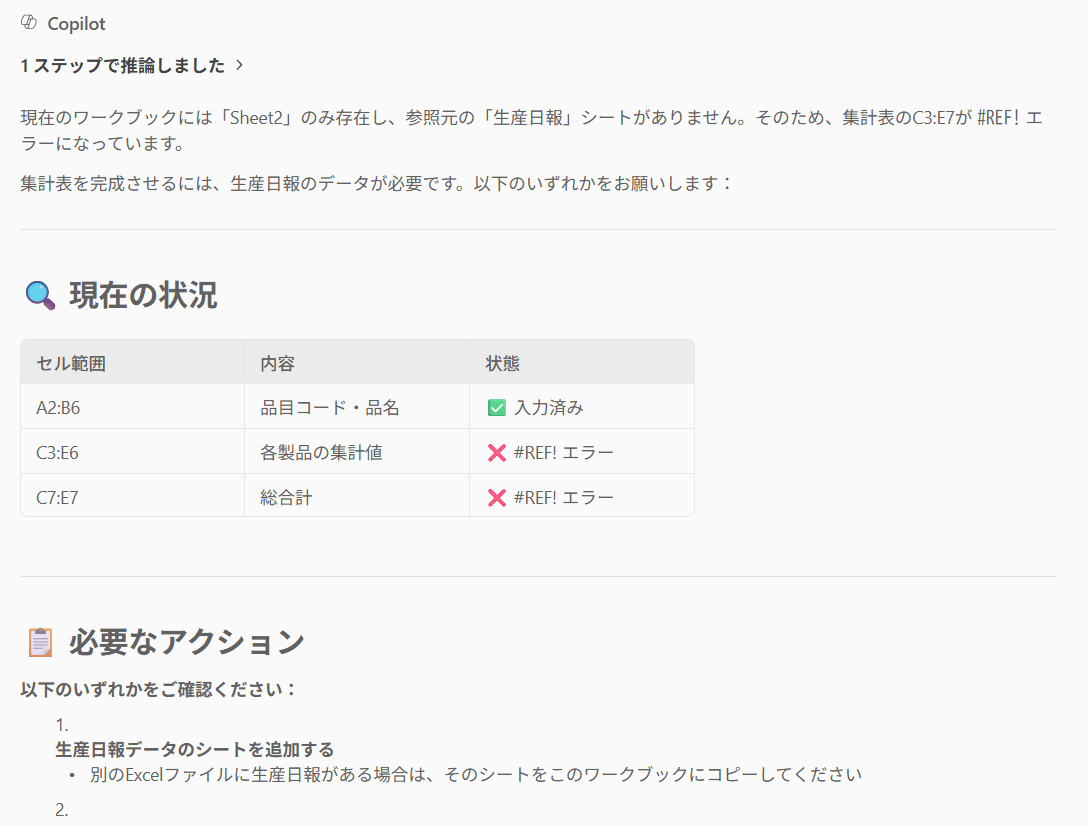Click the Copilot name label
Screen dimensions: 1088x826
76,24
